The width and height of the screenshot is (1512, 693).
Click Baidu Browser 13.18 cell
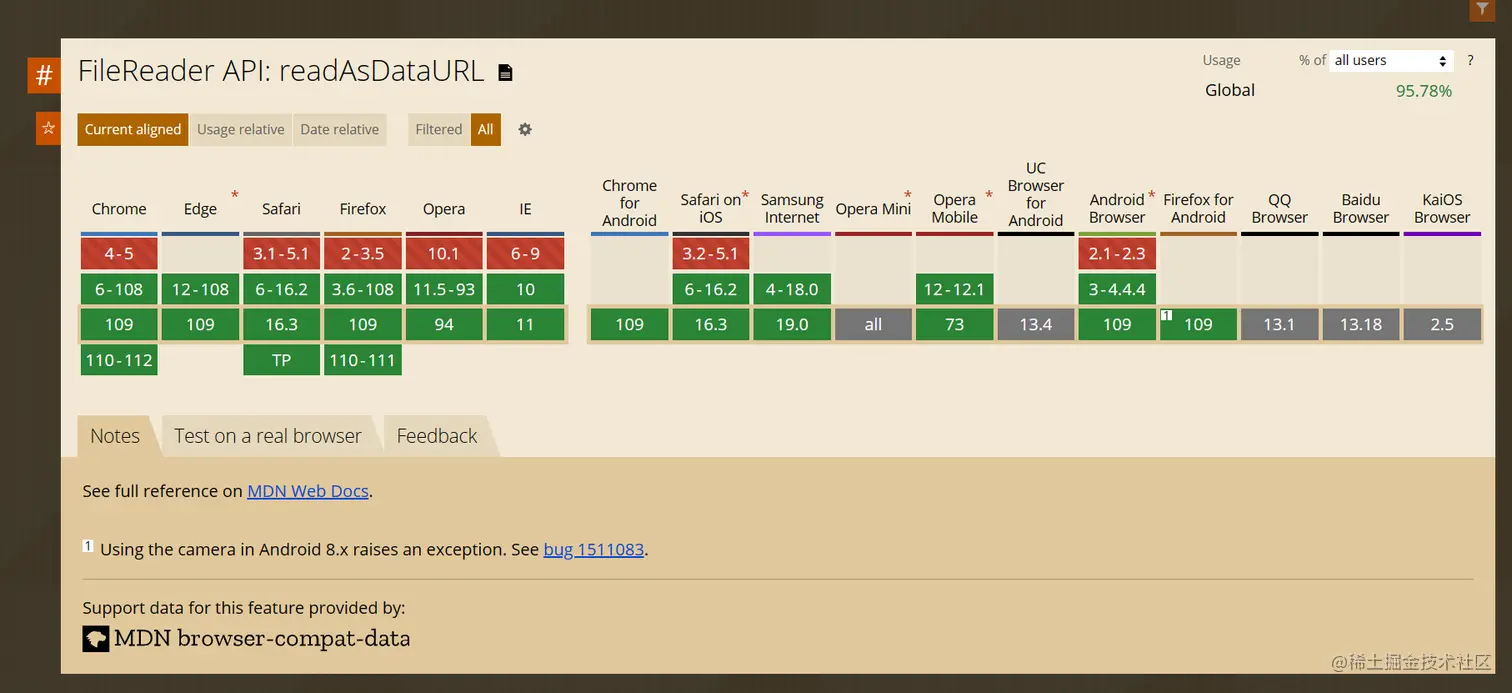coord(1361,324)
